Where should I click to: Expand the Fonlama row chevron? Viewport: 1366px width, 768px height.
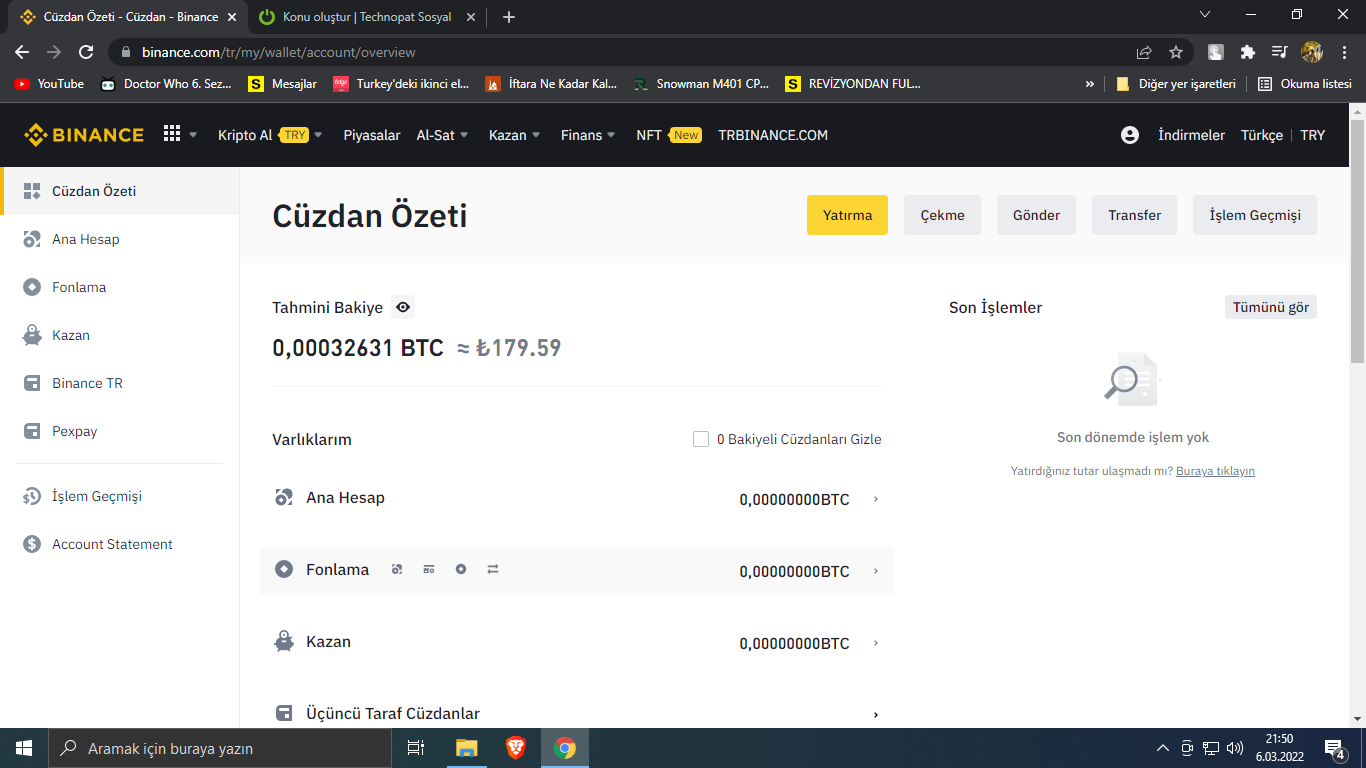click(876, 571)
